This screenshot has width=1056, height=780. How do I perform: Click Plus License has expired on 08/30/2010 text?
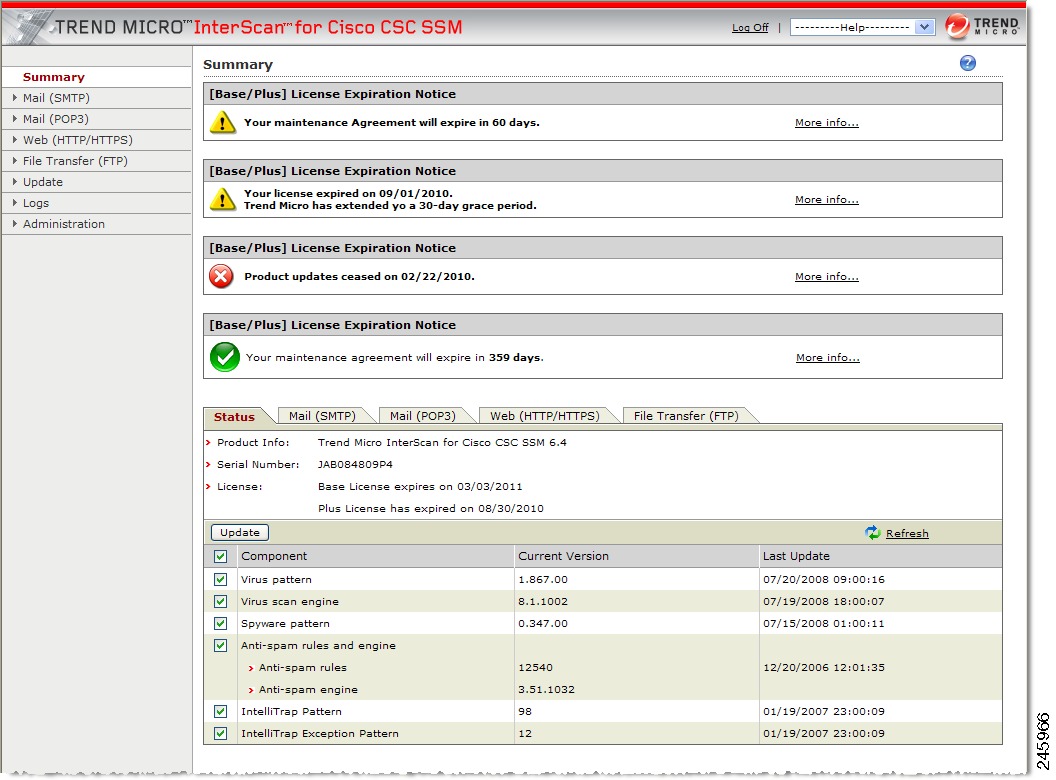coord(430,509)
